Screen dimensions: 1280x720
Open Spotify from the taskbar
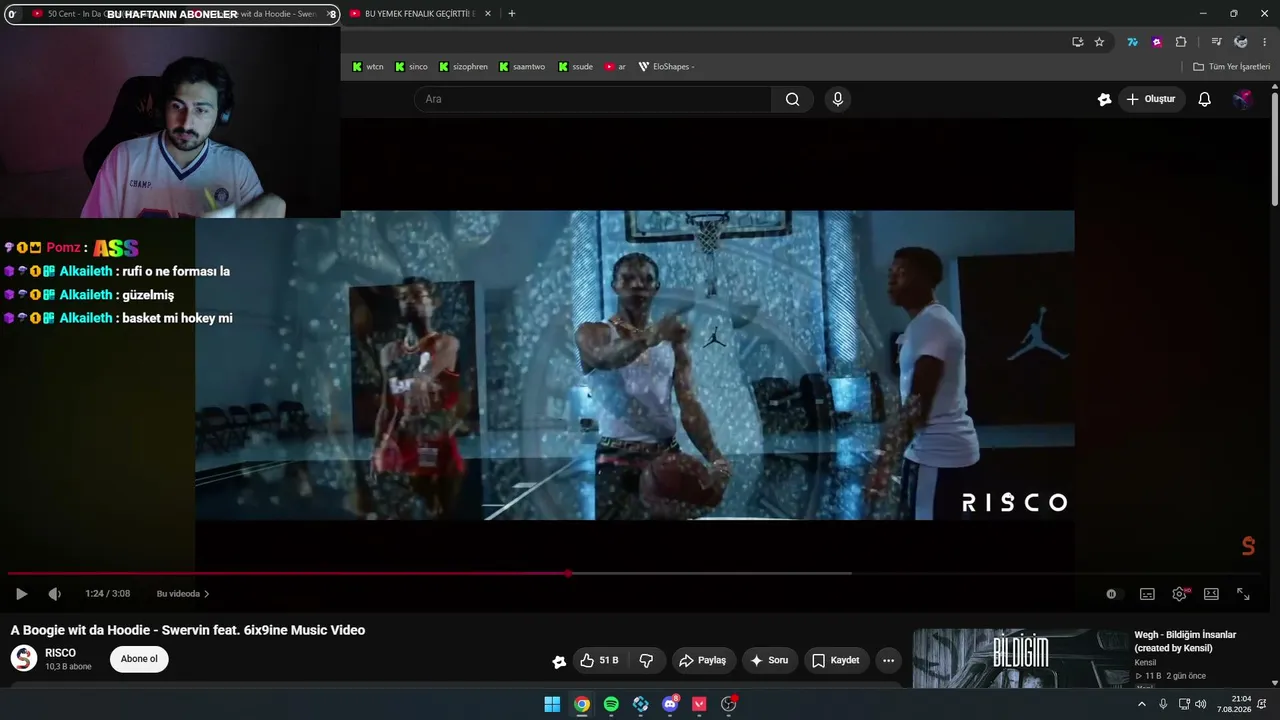pos(611,704)
